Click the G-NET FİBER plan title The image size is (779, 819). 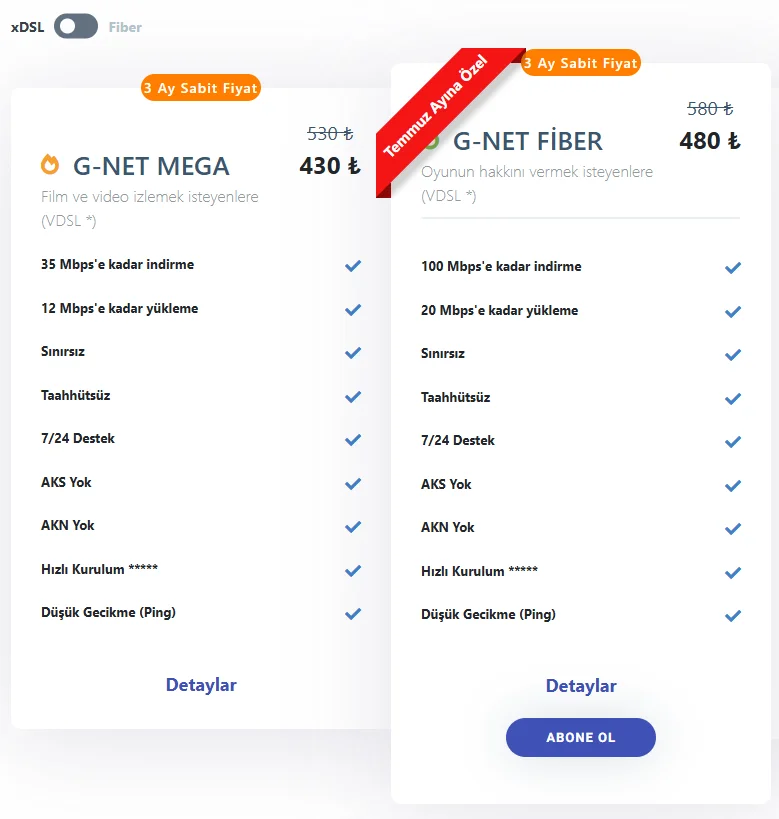(x=528, y=141)
